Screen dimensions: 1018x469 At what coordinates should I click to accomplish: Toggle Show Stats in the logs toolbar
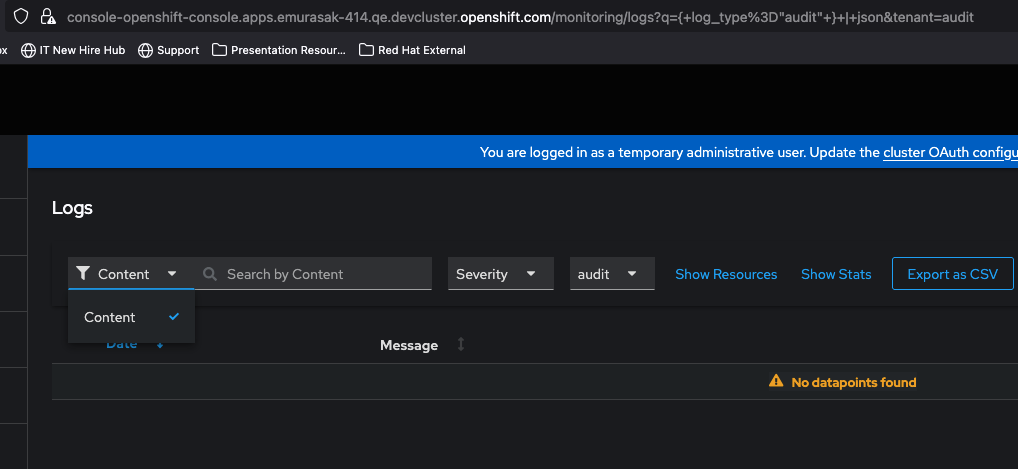[836, 274]
